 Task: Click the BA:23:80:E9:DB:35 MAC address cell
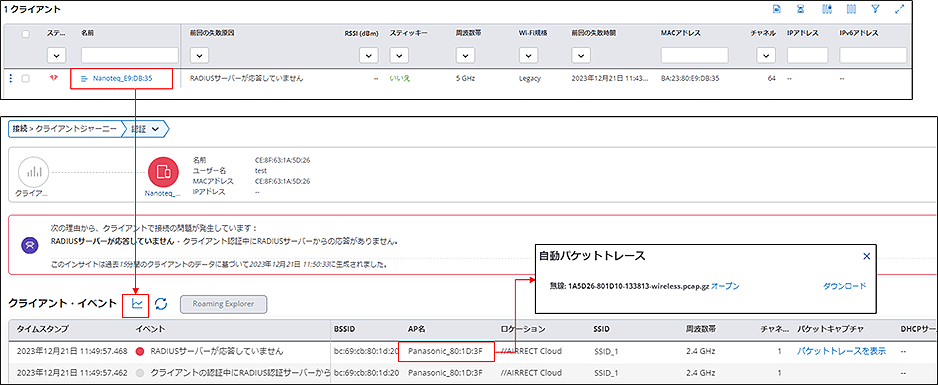click(x=690, y=78)
